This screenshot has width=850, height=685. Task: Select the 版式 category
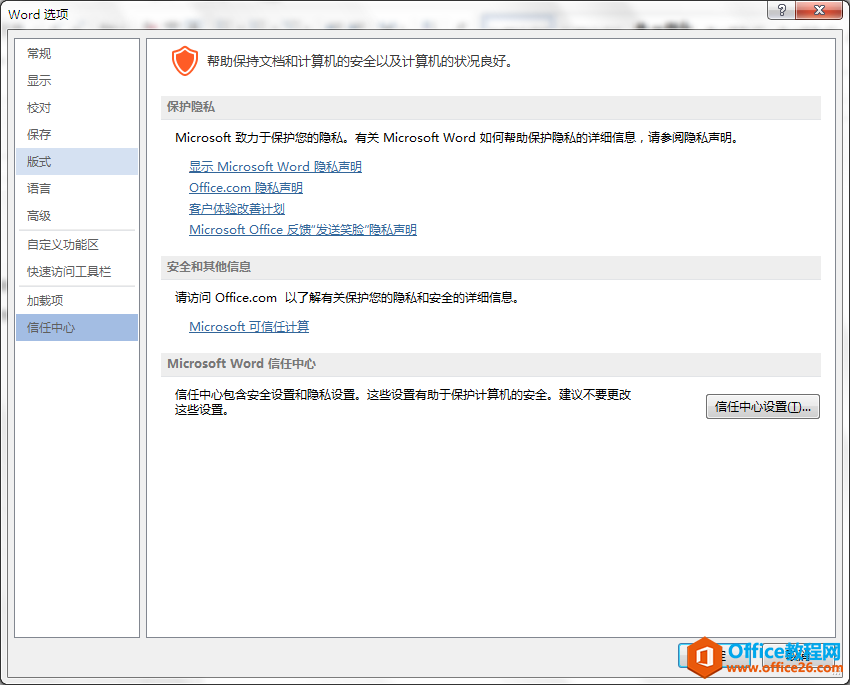[76, 161]
